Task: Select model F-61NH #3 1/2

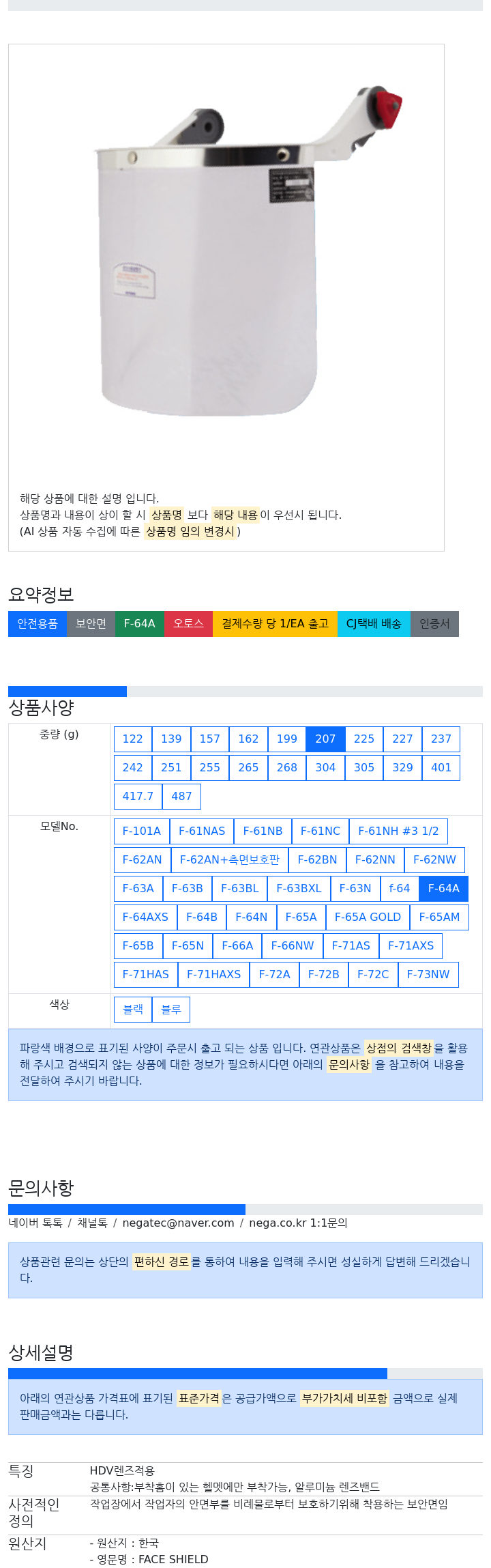Action: (x=398, y=831)
